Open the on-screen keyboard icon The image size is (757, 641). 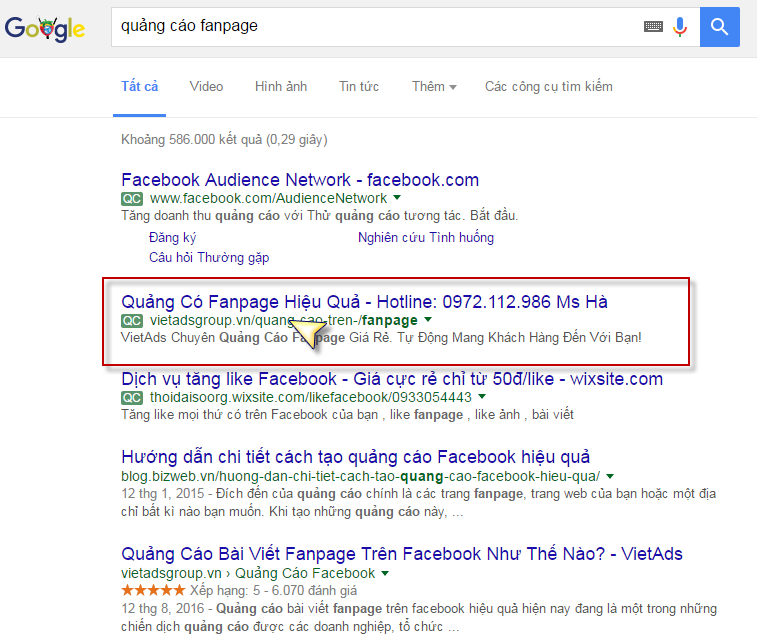[x=653, y=27]
